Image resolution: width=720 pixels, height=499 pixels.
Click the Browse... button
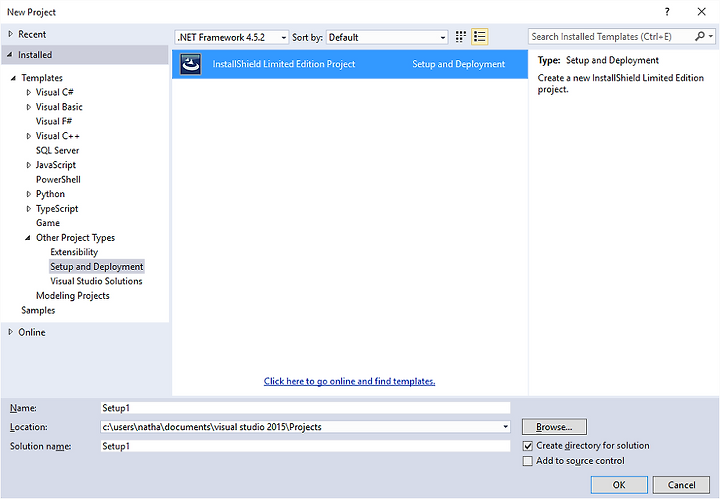[554, 427]
